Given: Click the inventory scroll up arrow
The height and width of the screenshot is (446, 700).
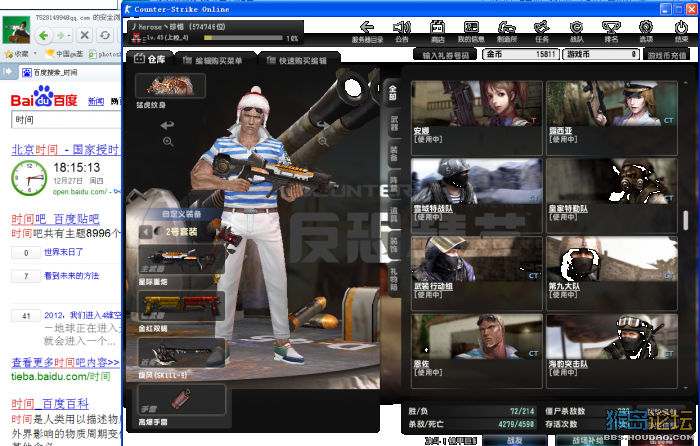Looking at the screenshot, I should click(x=686, y=83).
